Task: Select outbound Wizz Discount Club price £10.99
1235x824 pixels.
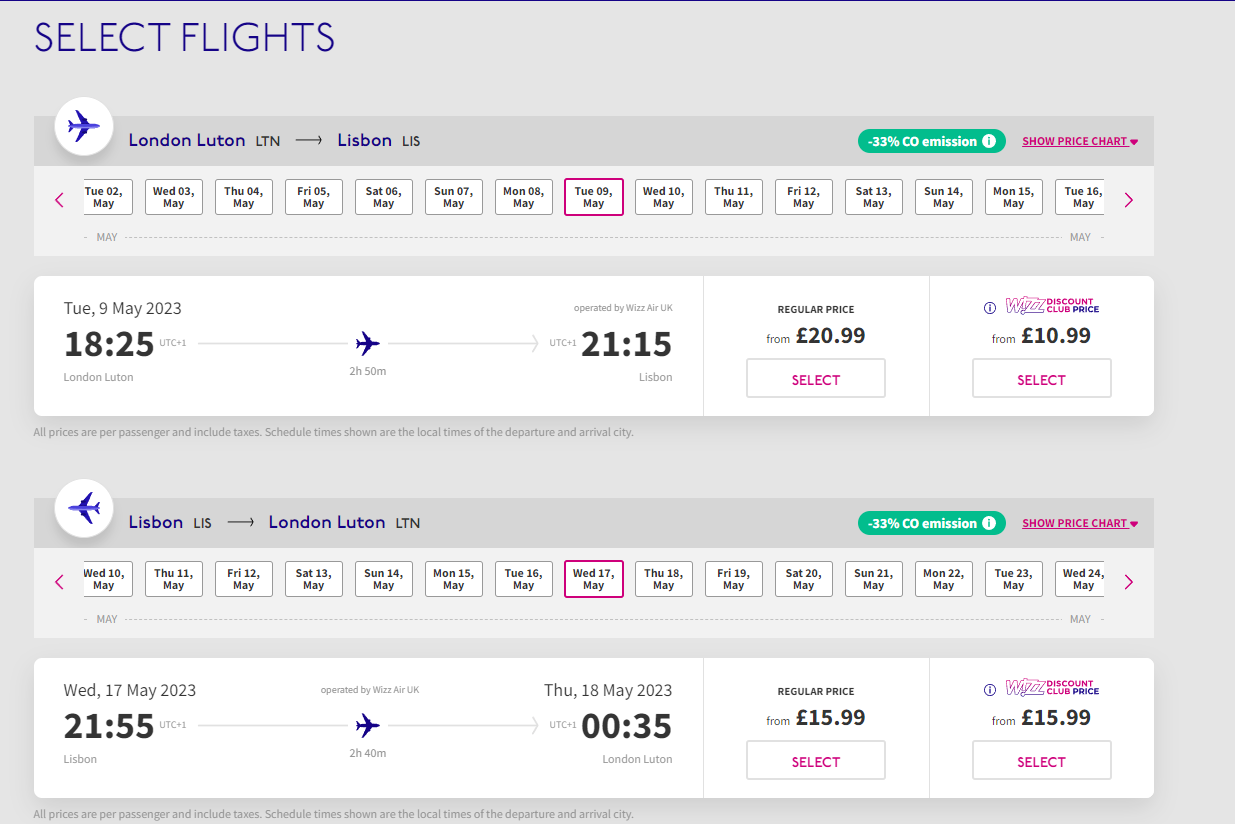Action: (1042, 379)
